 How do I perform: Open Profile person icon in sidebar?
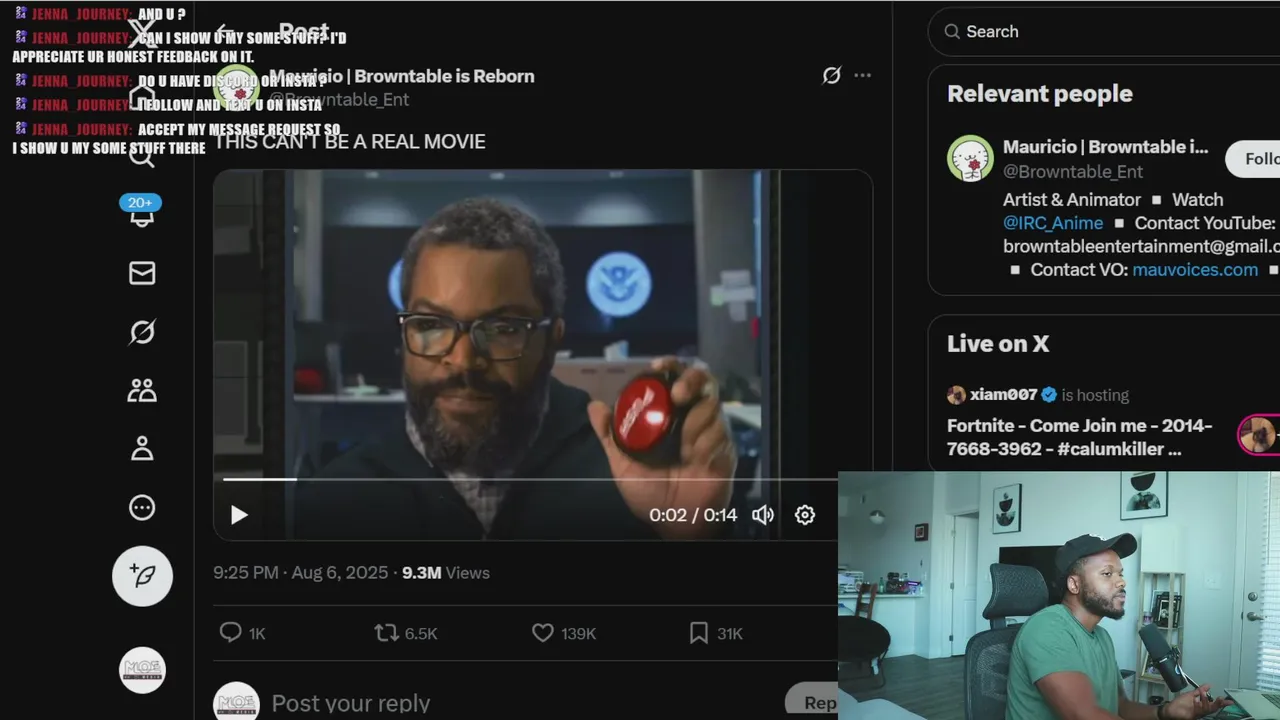pyautogui.click(x=142, y=448)
